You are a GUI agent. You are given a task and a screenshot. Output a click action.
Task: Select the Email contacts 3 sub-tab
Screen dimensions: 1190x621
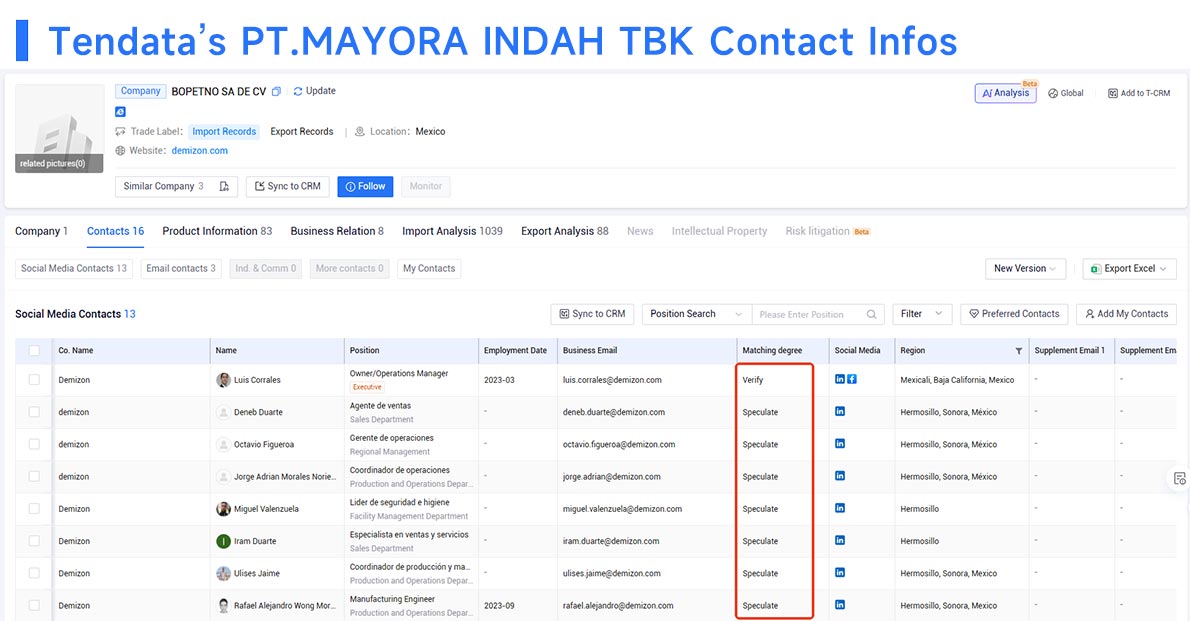pyautogui.click(x=181, y=269)
